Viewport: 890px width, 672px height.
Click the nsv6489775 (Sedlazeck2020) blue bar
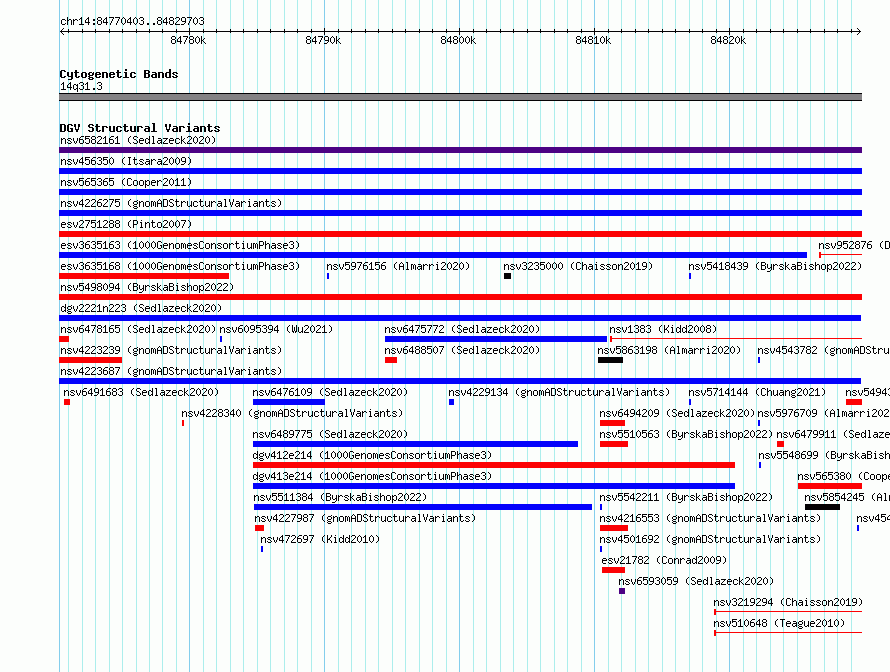click(x=415, y=444)
